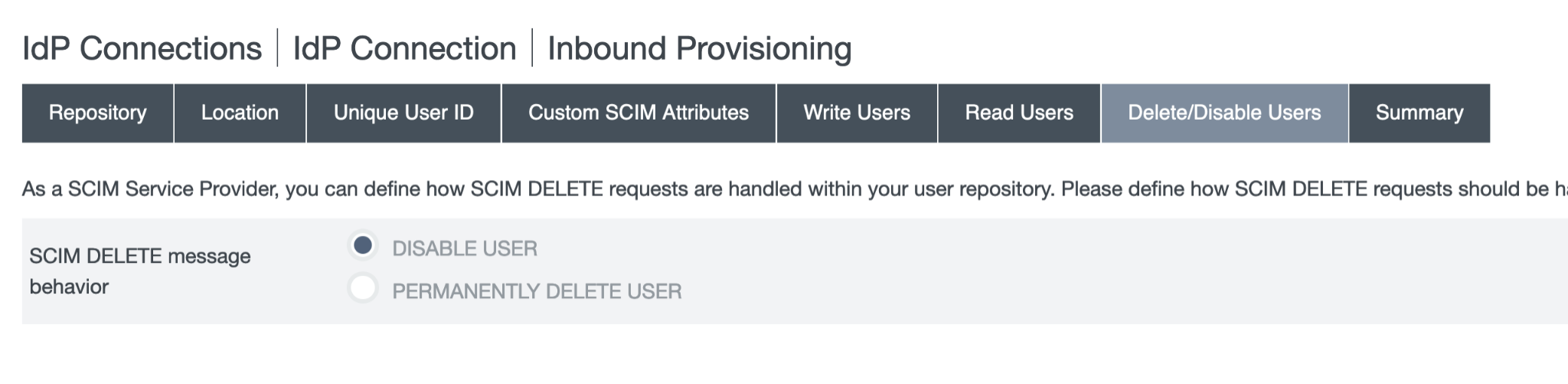Click the divider between IdP Connections and IdP Connection
The height and width of the screenshot is (384, 1568).
(277, 48)
